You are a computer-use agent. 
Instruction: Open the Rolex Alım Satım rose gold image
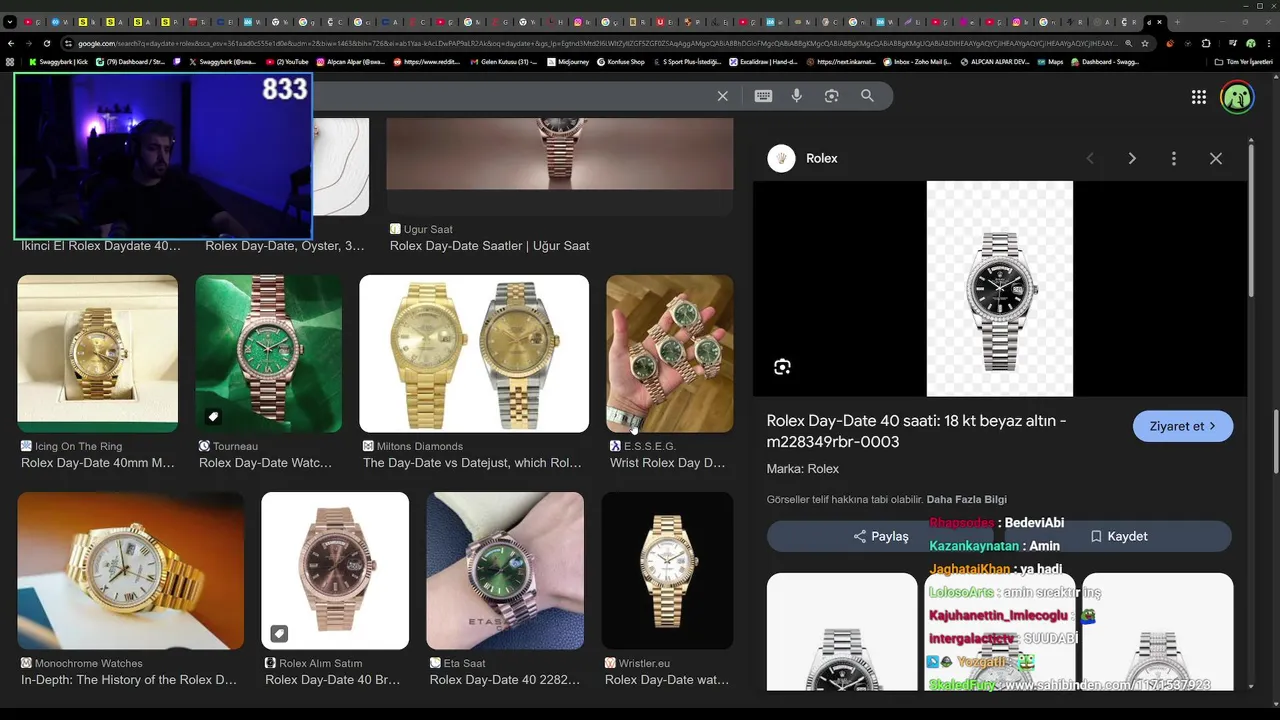click(x=335, y=571)
